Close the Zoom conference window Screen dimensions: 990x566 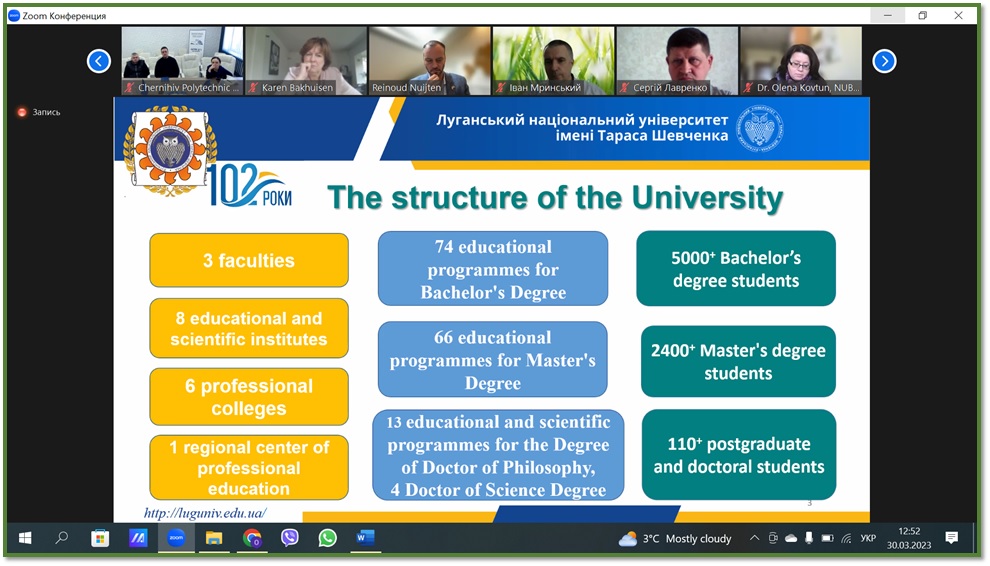(x=958, y=16)
